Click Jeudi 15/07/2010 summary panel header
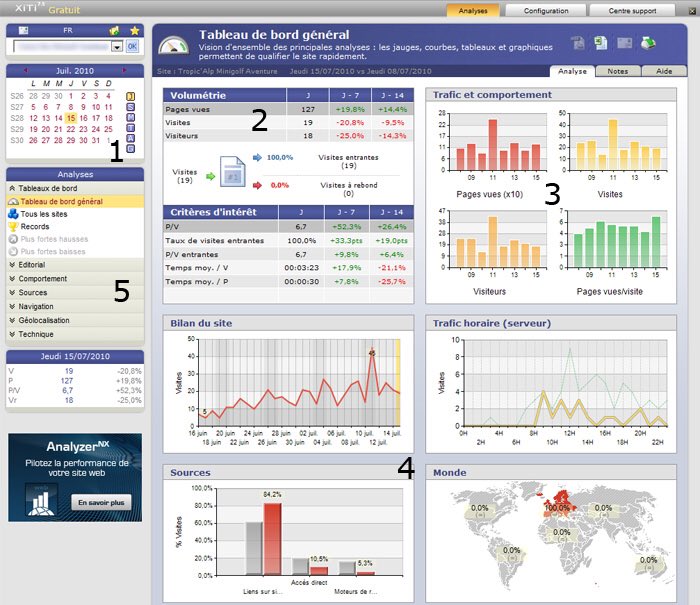This screenshot has width=700, height=605. tap(75, 356)
